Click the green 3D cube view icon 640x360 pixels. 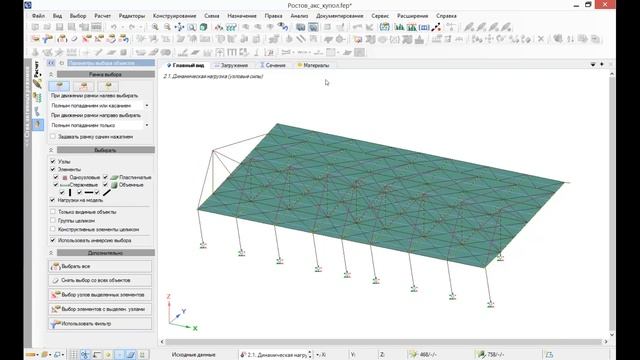point(203,27)
